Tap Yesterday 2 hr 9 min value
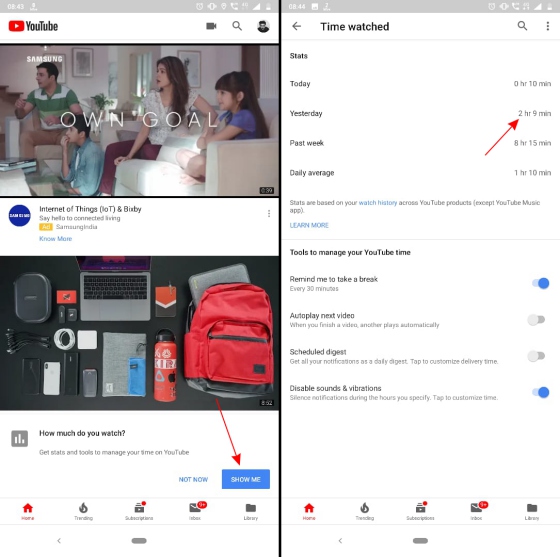Screen dimensions: 560x557 pyautogui.click(x=534, y=113)
